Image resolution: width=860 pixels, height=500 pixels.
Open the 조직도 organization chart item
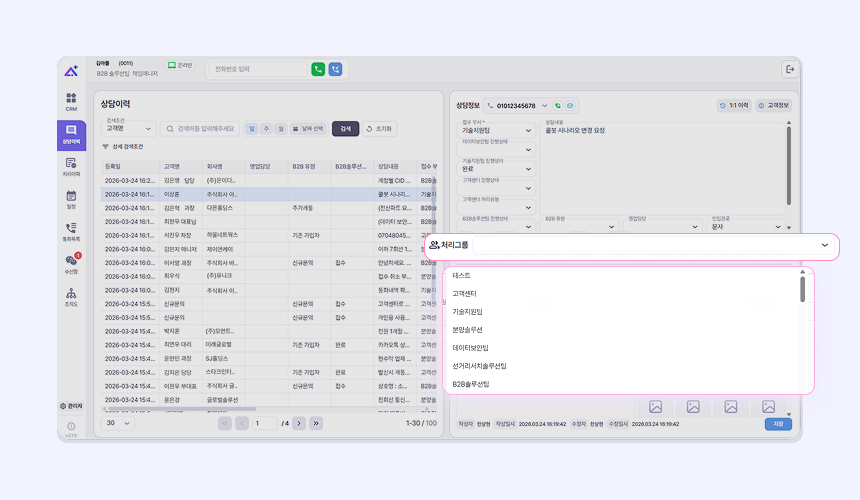click(x=71, y=297)
